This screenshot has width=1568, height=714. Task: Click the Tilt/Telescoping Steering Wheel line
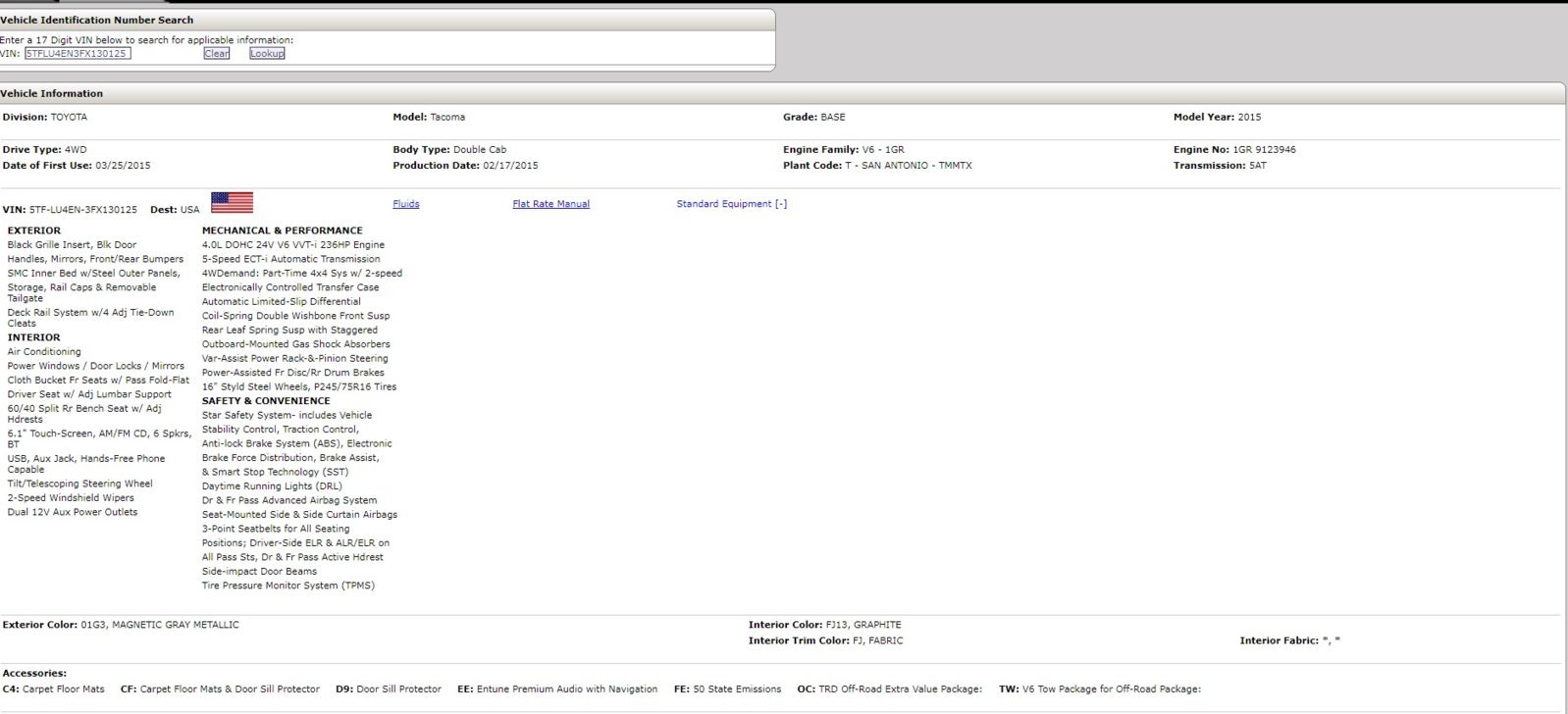point(80,484)
